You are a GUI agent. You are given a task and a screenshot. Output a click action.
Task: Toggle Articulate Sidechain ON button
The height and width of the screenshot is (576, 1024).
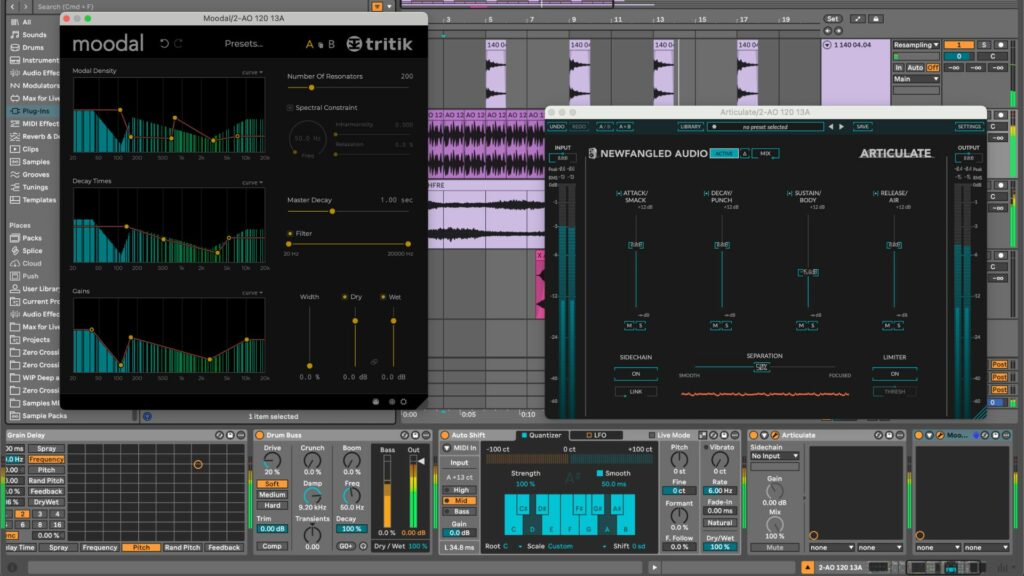[x=635, y=374]
